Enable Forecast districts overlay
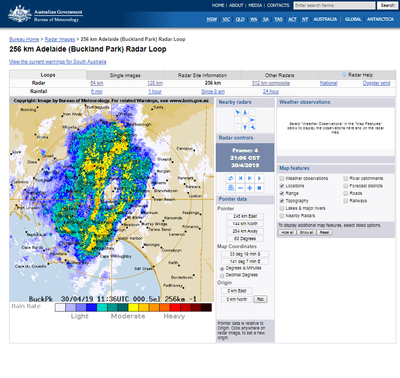The width and height of the screenshot is (400, 378). point(346,186)
